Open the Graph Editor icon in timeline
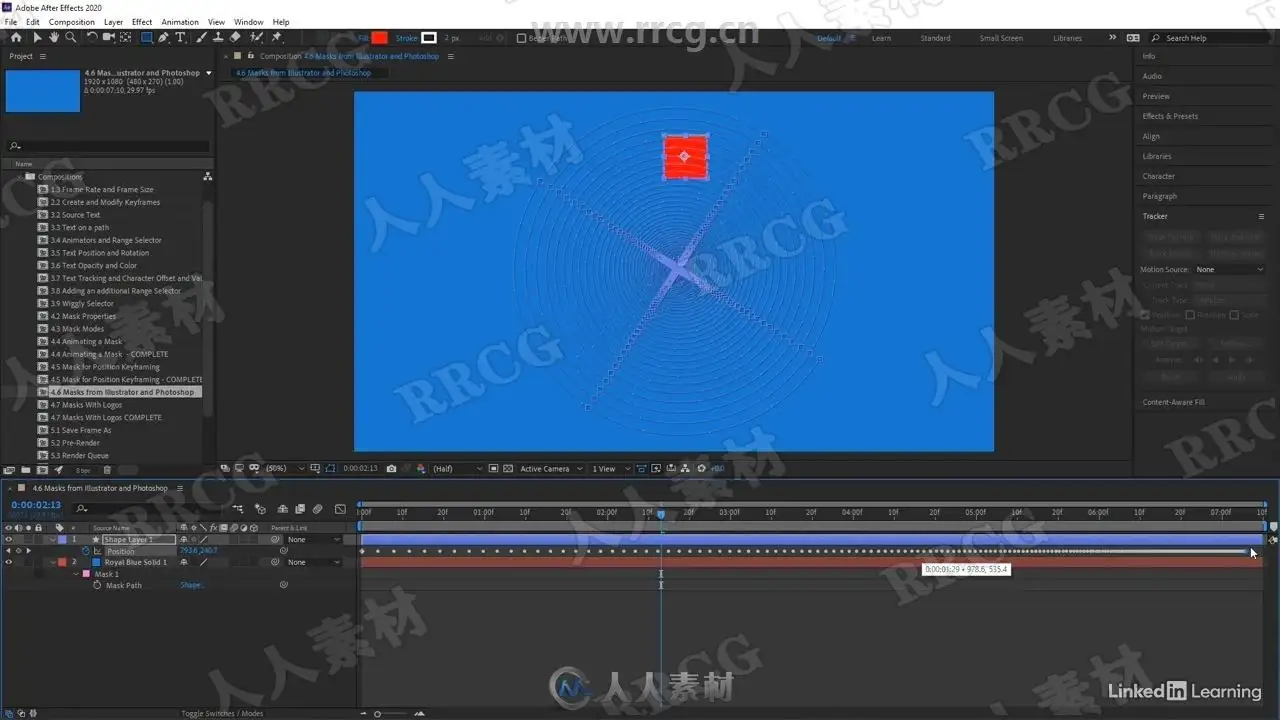 tap(340, 509)
